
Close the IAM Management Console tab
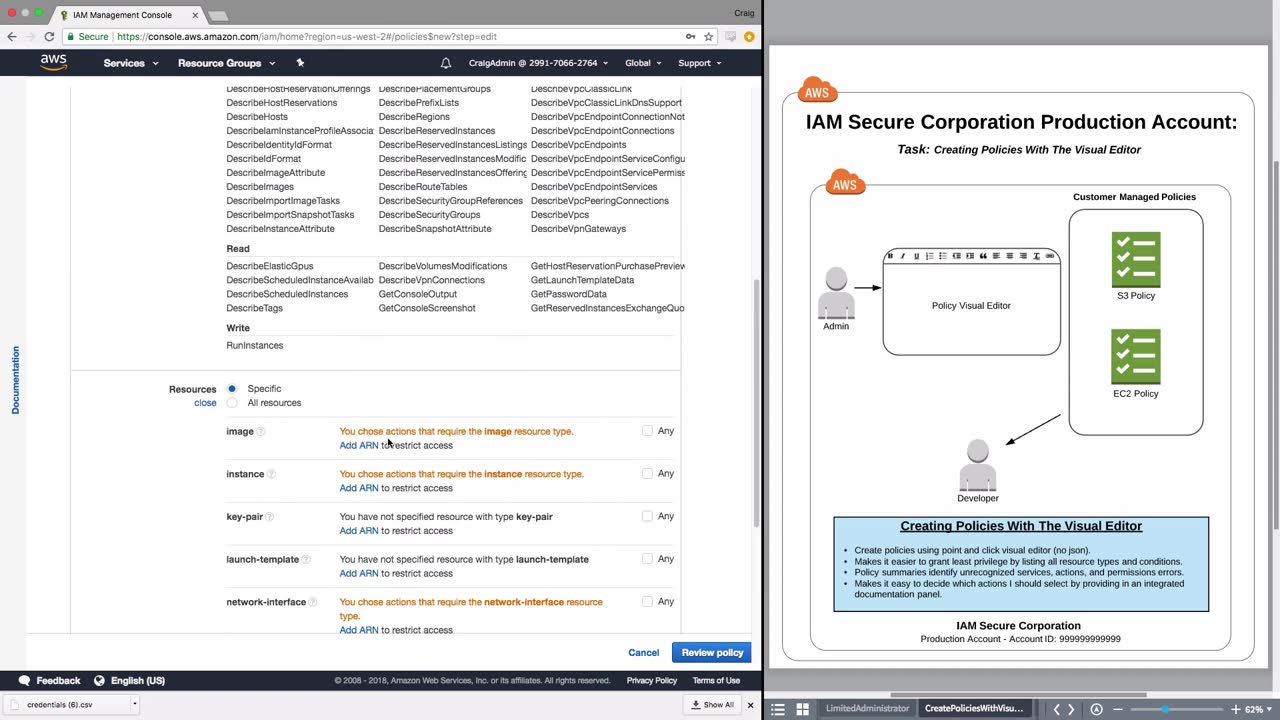coord(195,15)
